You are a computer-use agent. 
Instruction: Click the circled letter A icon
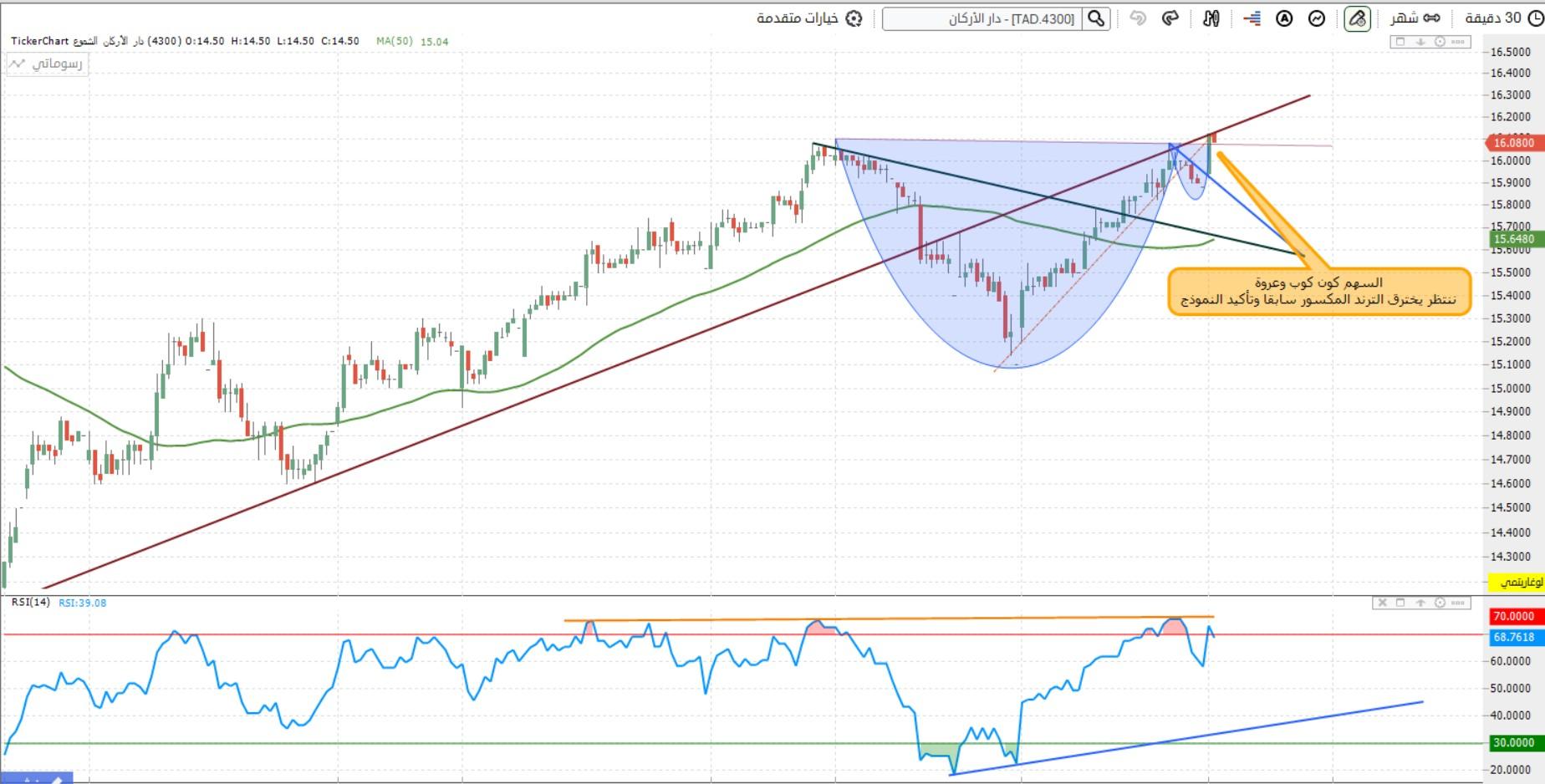1284,18
